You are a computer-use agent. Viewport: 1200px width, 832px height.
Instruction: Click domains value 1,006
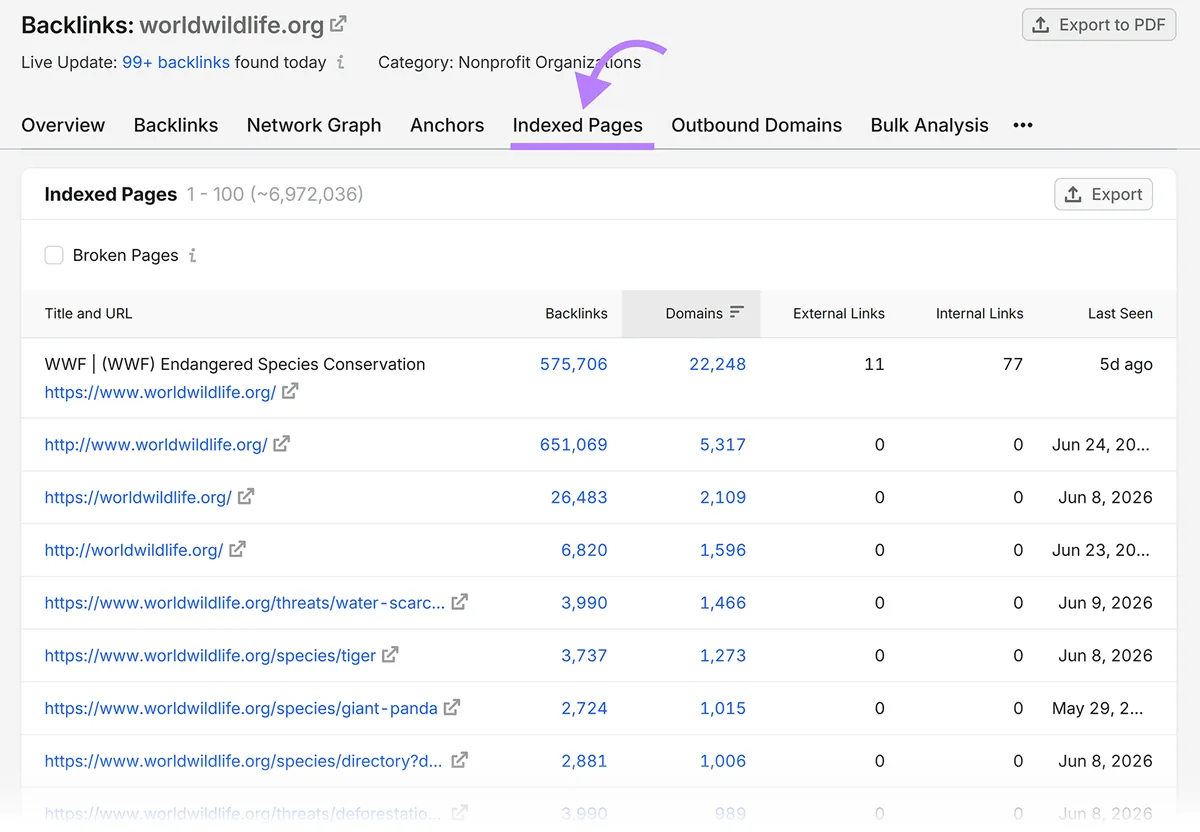[723, 761]
